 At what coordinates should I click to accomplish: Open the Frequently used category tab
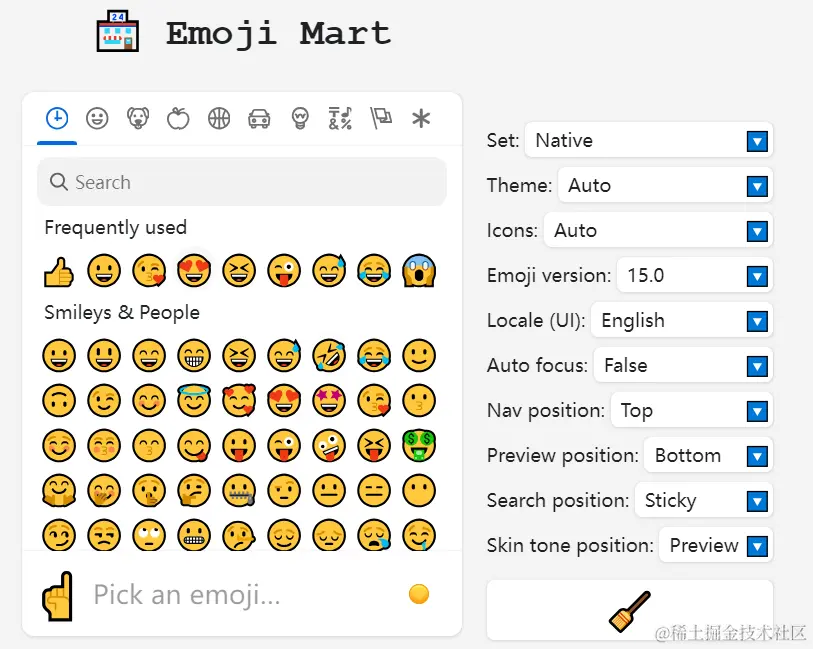(57, 119)
